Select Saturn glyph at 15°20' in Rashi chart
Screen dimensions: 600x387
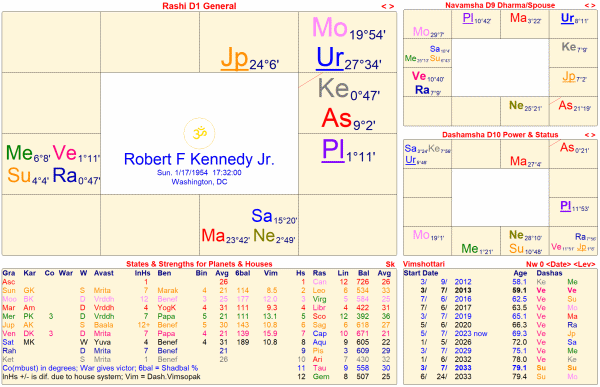262,216
